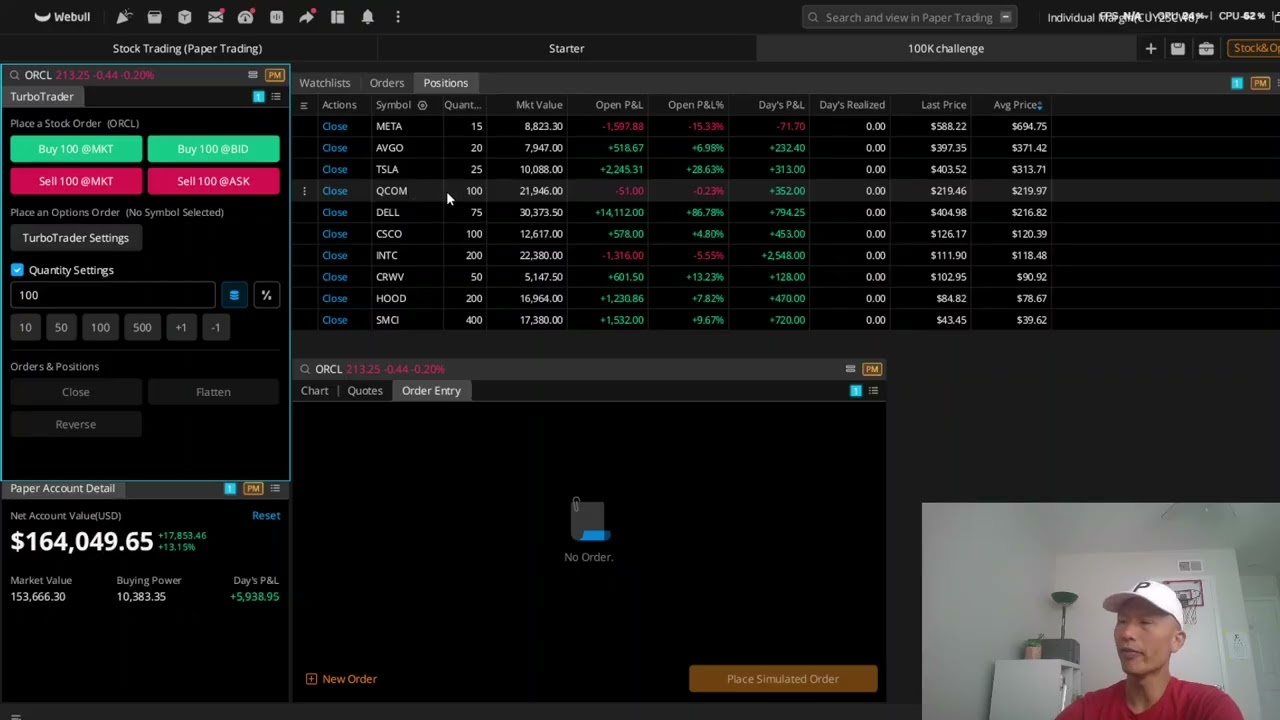Viewport: 1280px width, 720px height.
Task: Toggle the PM badge in TurboTrader header
Action: click(274, 75)
